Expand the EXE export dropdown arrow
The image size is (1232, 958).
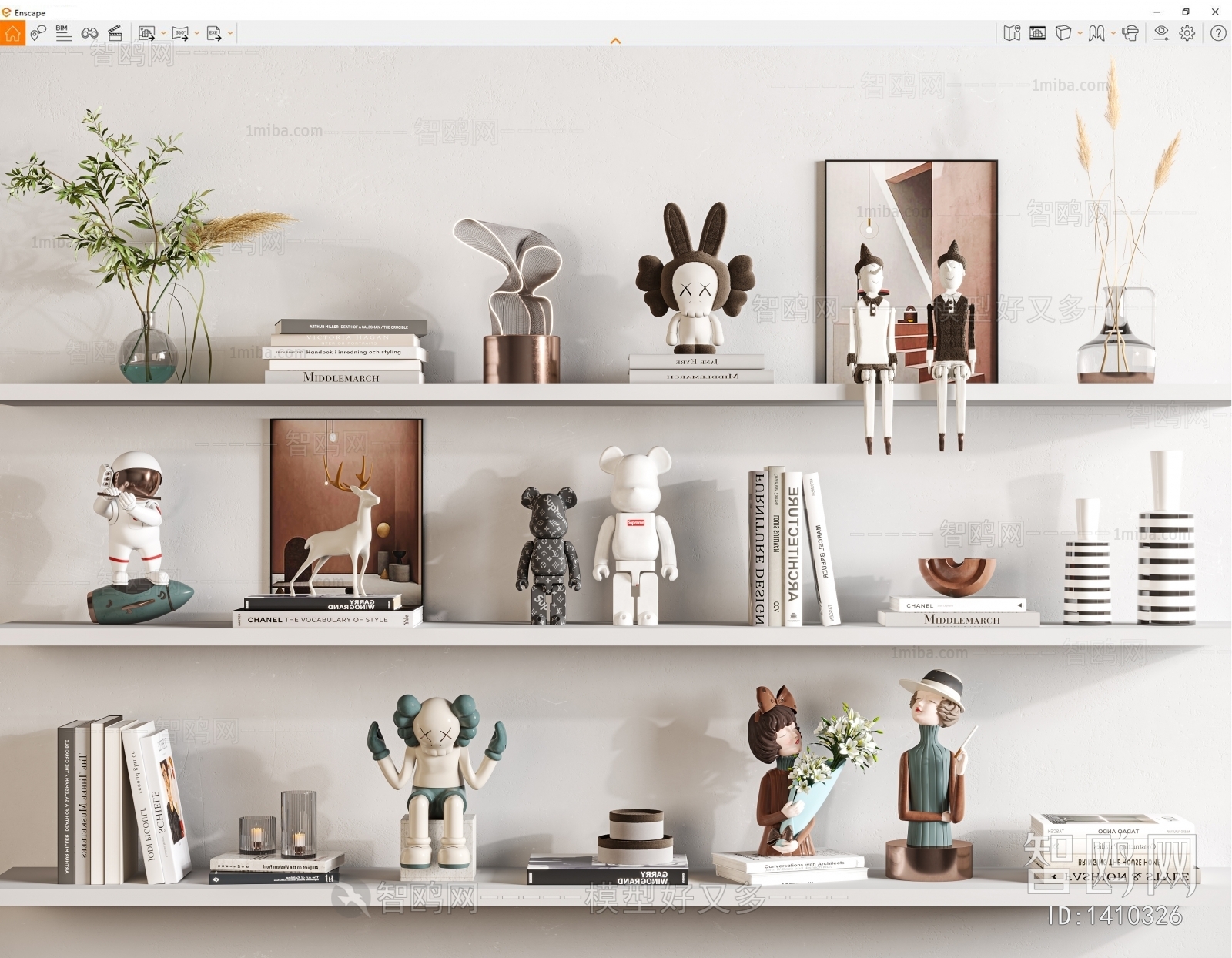click(230, 33)
